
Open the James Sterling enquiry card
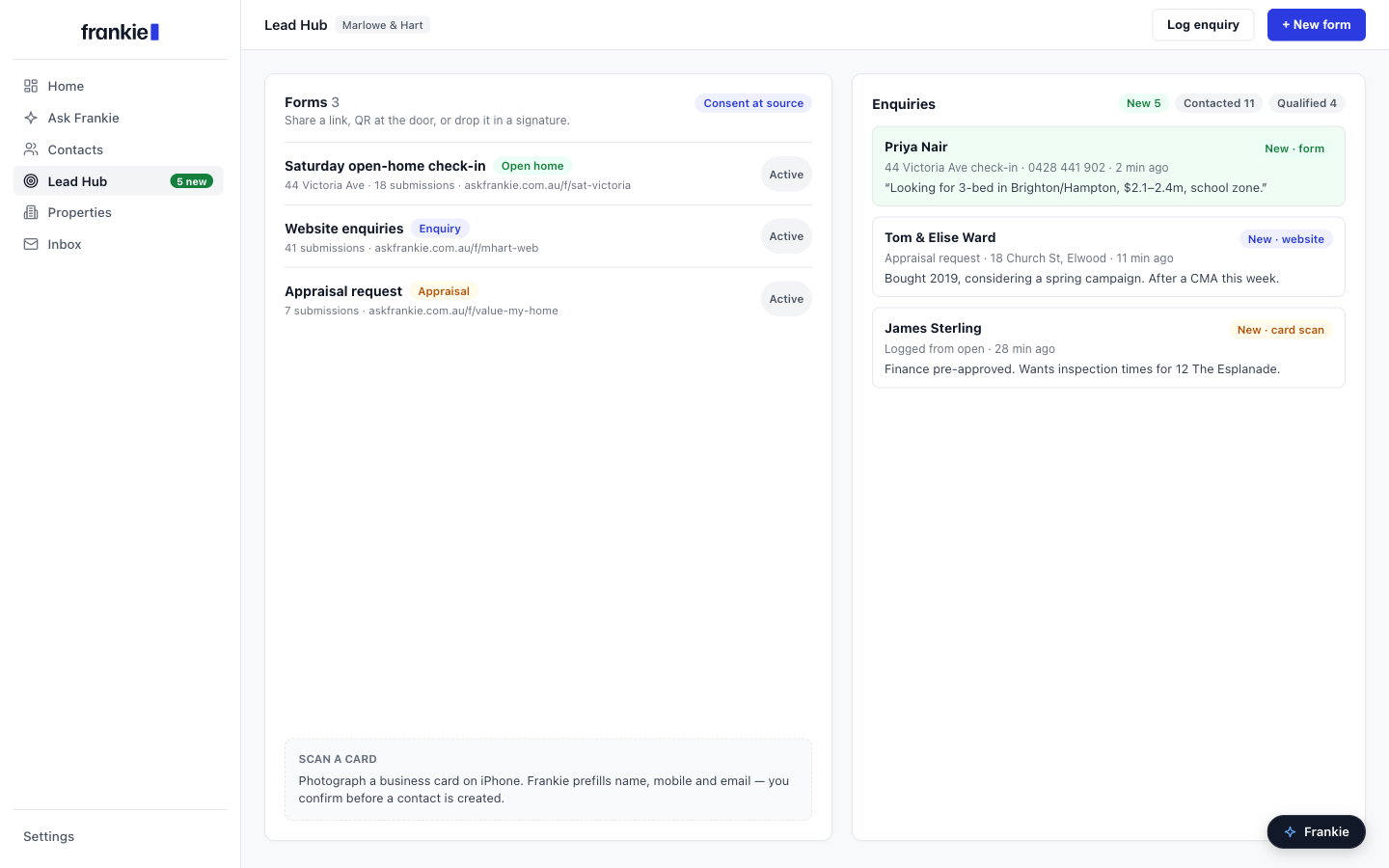tap(1108, 348)
